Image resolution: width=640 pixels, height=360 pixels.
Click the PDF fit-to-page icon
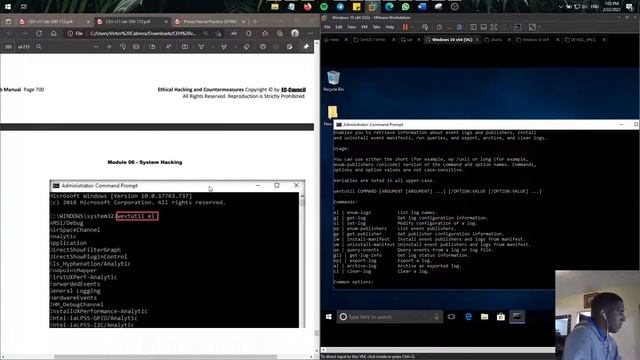[x=136, y=47]
